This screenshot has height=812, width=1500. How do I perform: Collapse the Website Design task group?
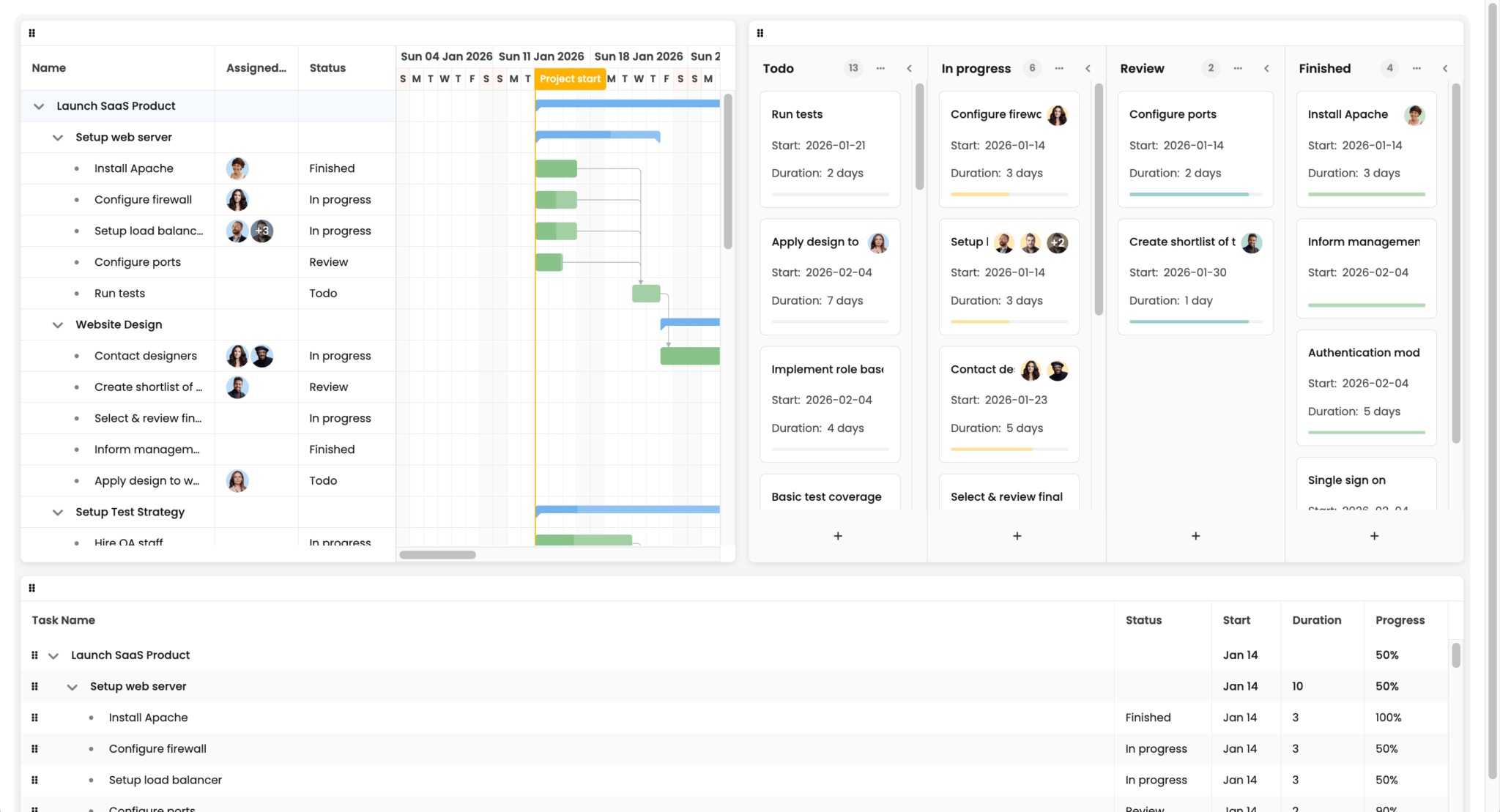(x=58, y=325)
